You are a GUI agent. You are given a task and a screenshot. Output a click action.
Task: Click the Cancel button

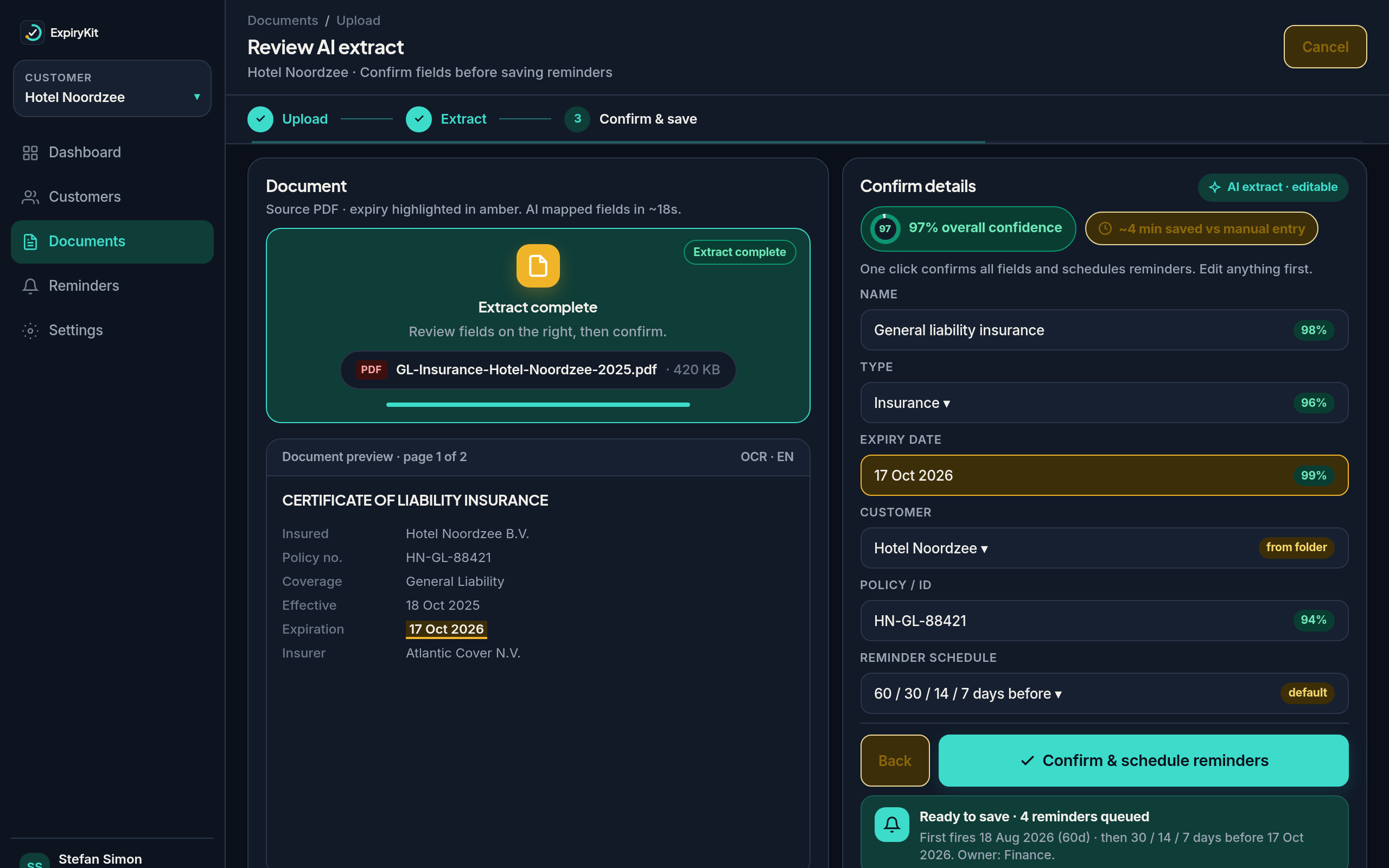click(x=1325, y=47)
